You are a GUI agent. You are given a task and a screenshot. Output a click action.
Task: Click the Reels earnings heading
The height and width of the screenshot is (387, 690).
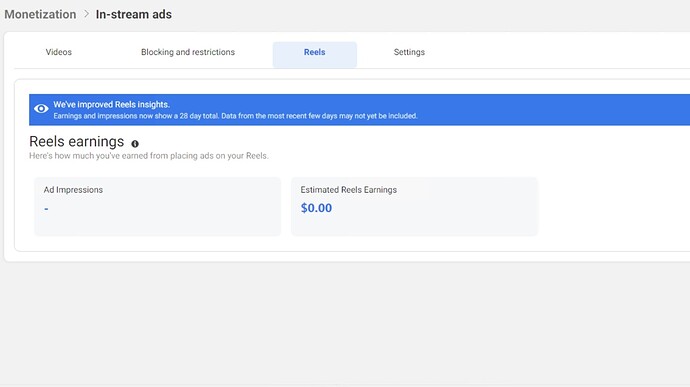point(77,141)
